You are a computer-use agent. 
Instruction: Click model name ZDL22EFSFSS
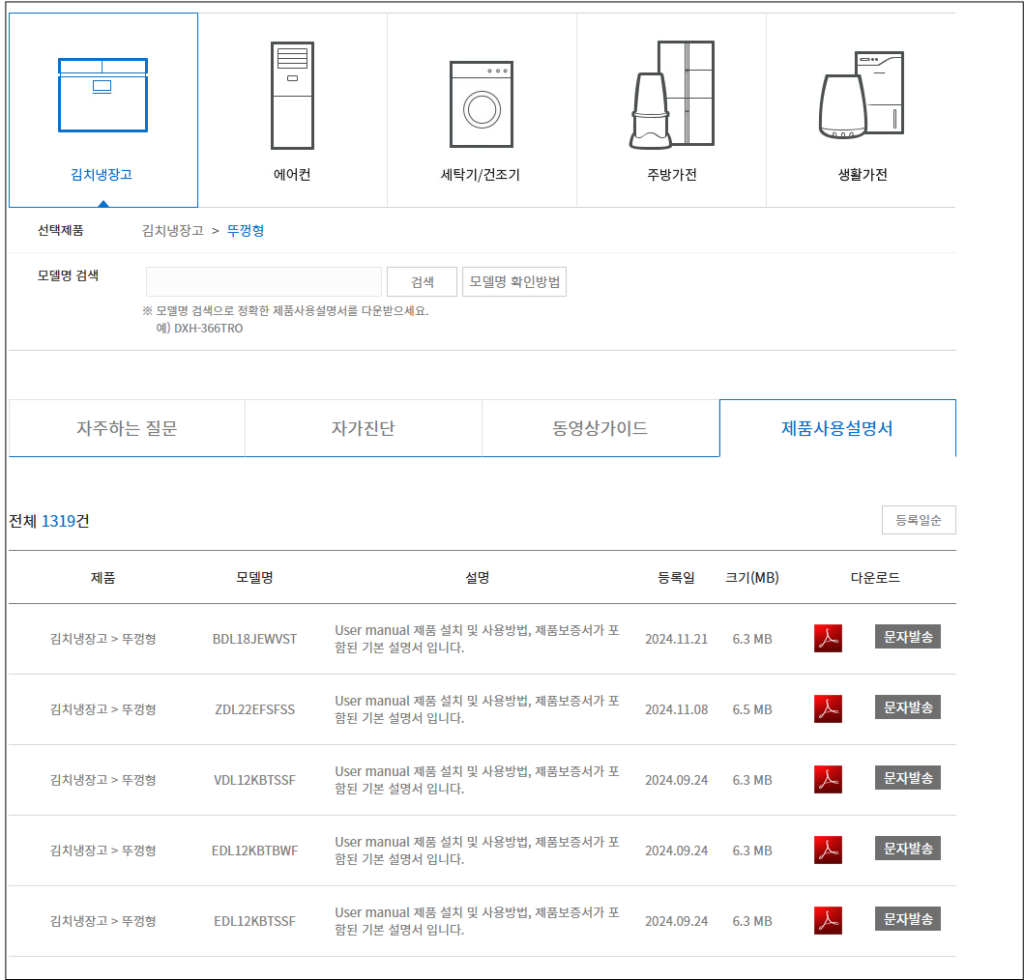(x=255, y=710)
